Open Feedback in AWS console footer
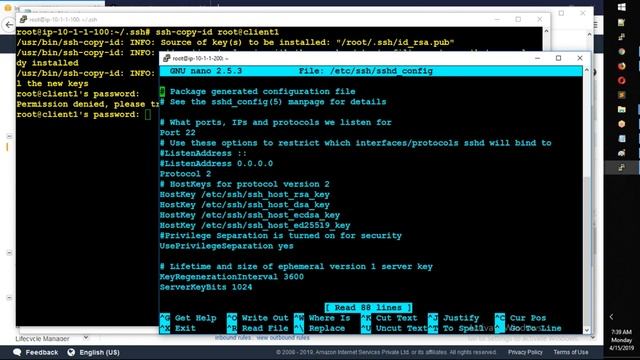 [x=42, y=352]
